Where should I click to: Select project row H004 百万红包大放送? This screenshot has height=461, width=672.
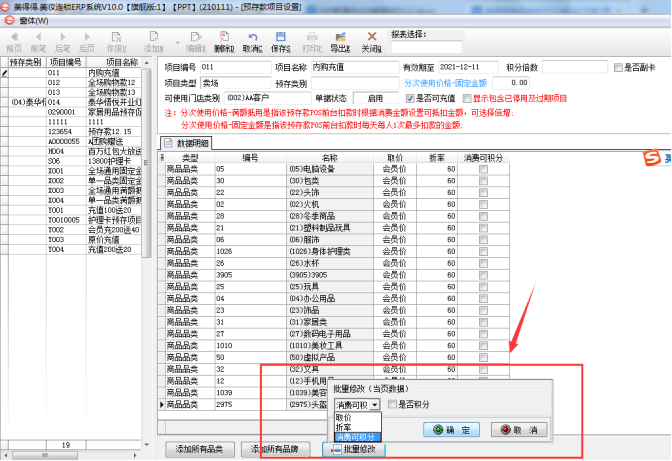pos(75,151)
